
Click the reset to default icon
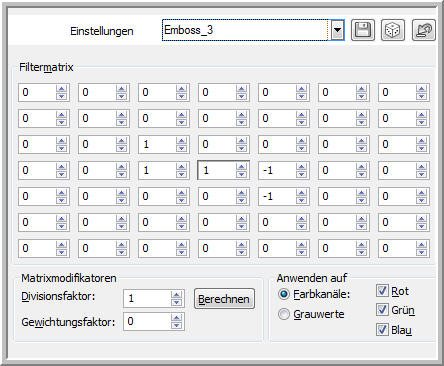click(423, 30)
